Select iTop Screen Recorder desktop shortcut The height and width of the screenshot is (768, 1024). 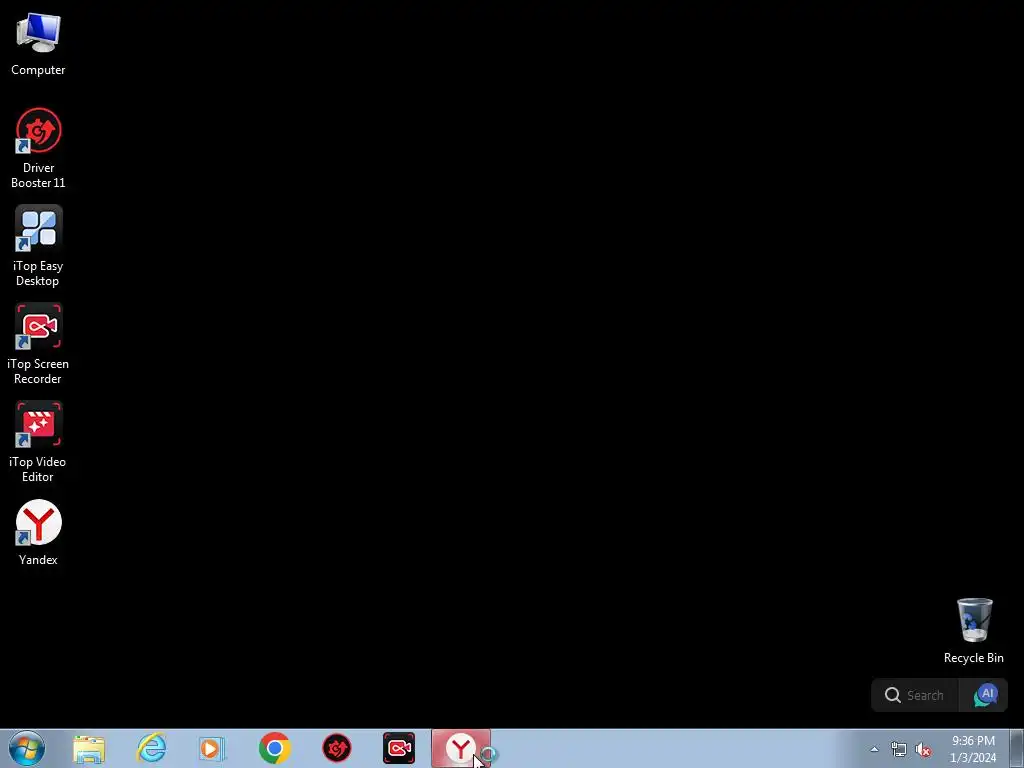38,344
